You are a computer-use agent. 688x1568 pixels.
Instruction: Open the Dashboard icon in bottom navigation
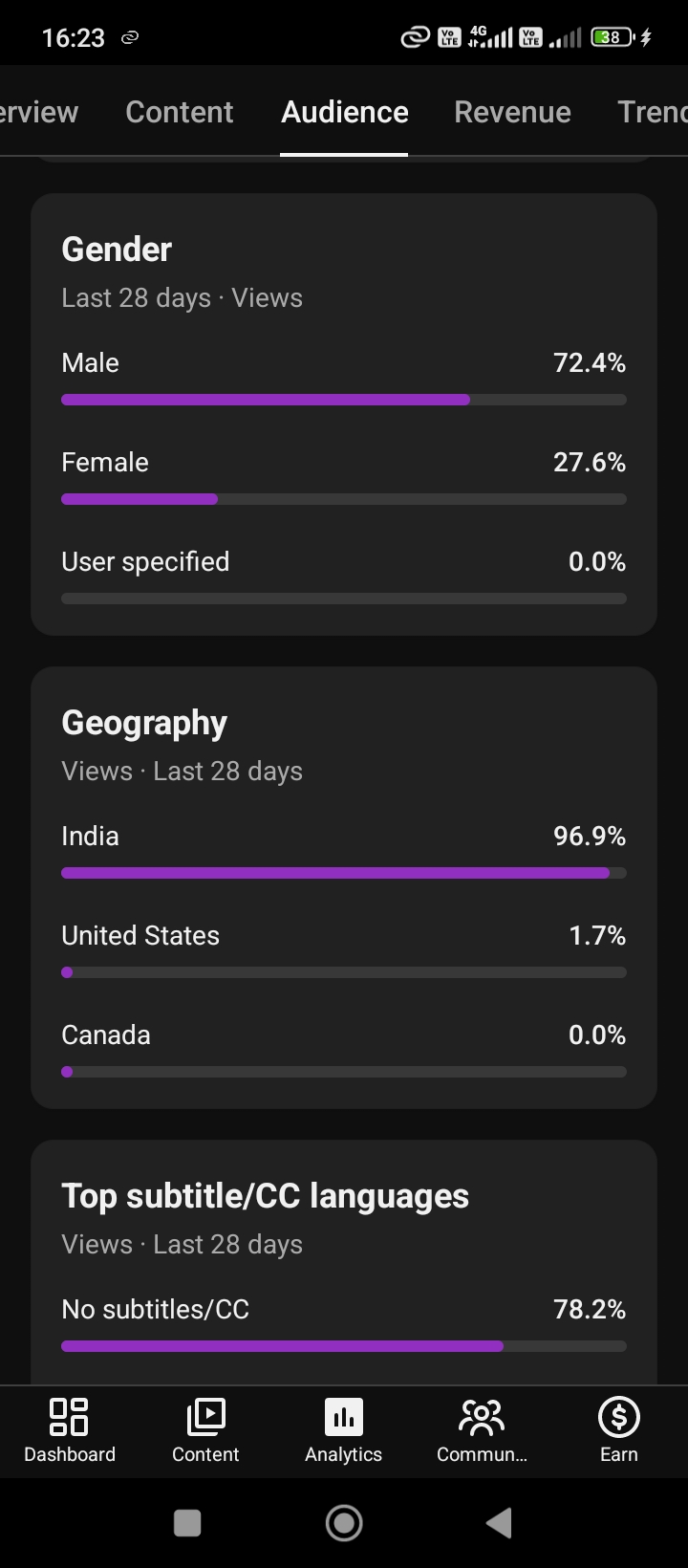coord(69,1416)
